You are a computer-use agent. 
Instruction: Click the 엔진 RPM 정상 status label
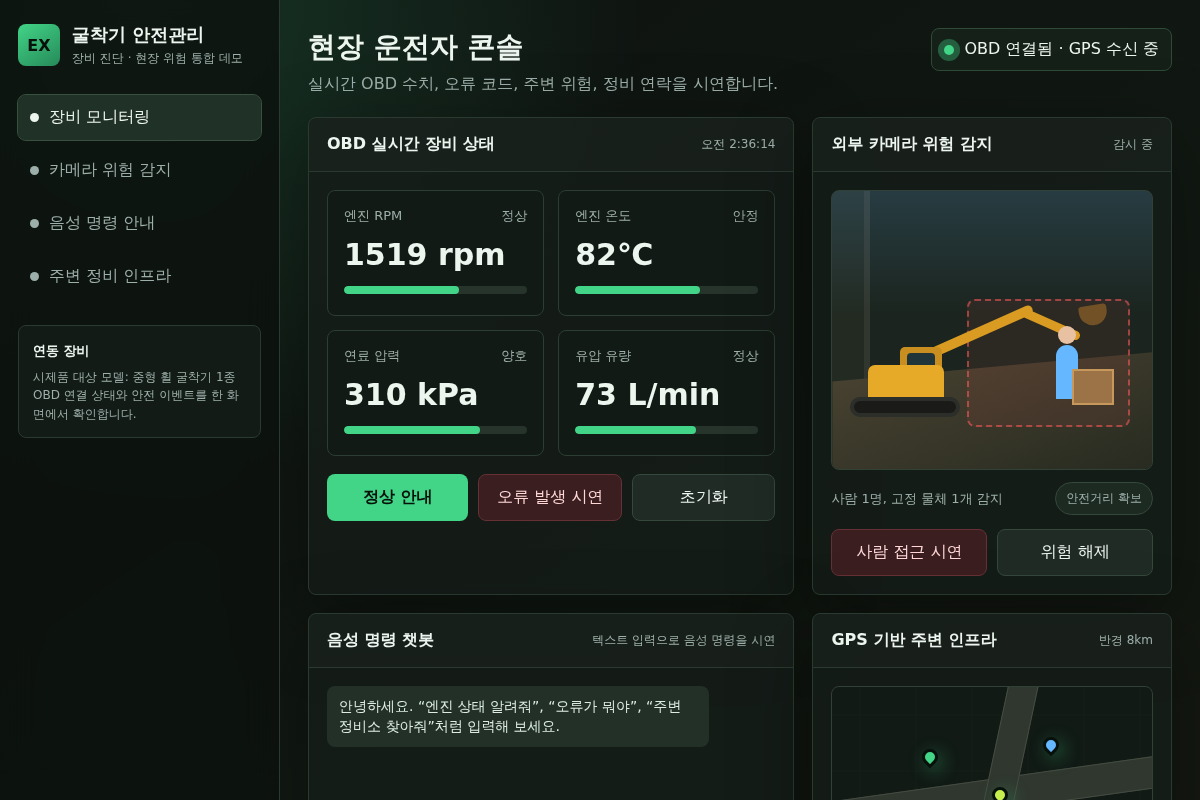coord(514,216)
